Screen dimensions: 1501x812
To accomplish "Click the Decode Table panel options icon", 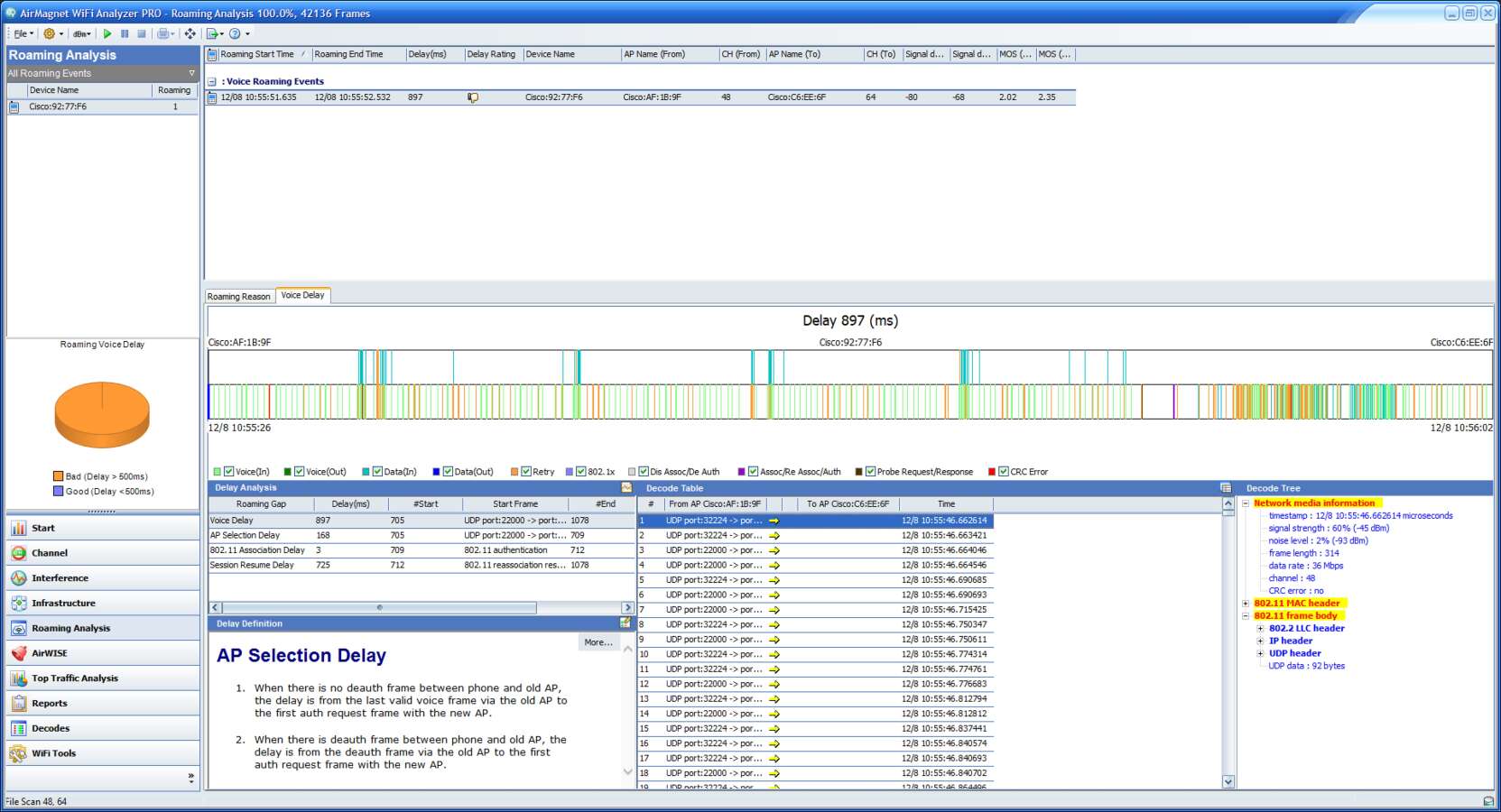I will point(1225,487).
